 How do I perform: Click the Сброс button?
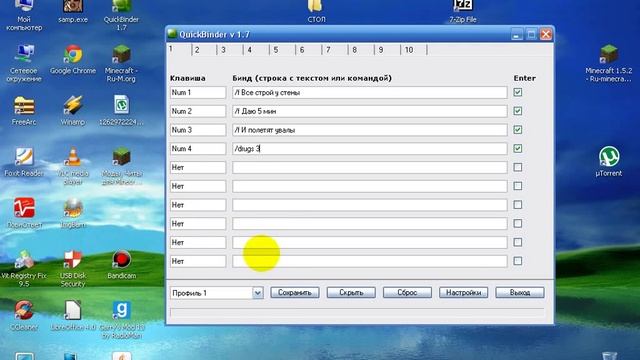click(x=407, y=293)
